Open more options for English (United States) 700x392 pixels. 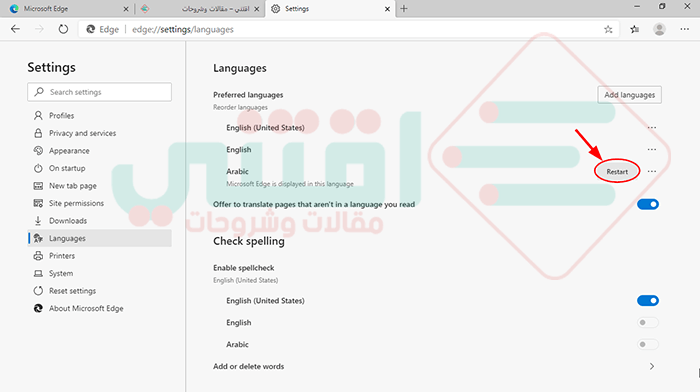(652, 128)
